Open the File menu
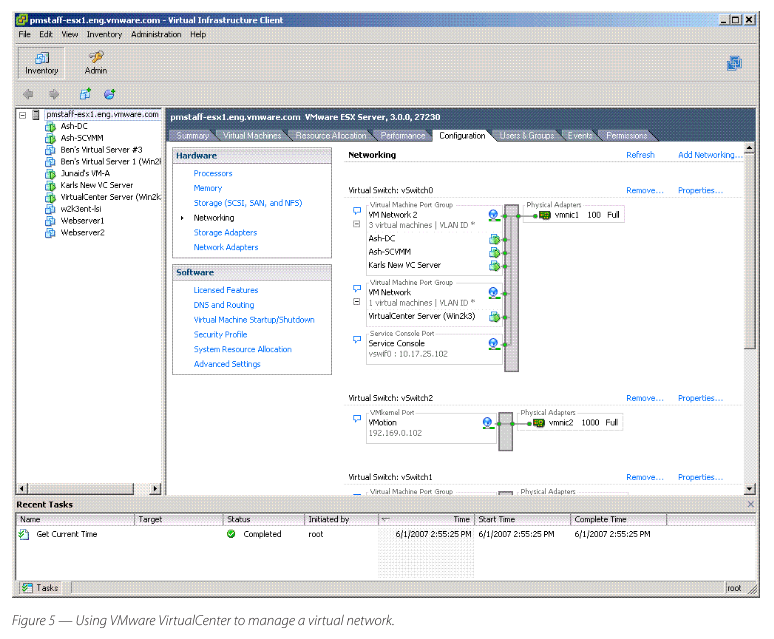This screenshot has height=639, width=774. [x=25, y=35]
